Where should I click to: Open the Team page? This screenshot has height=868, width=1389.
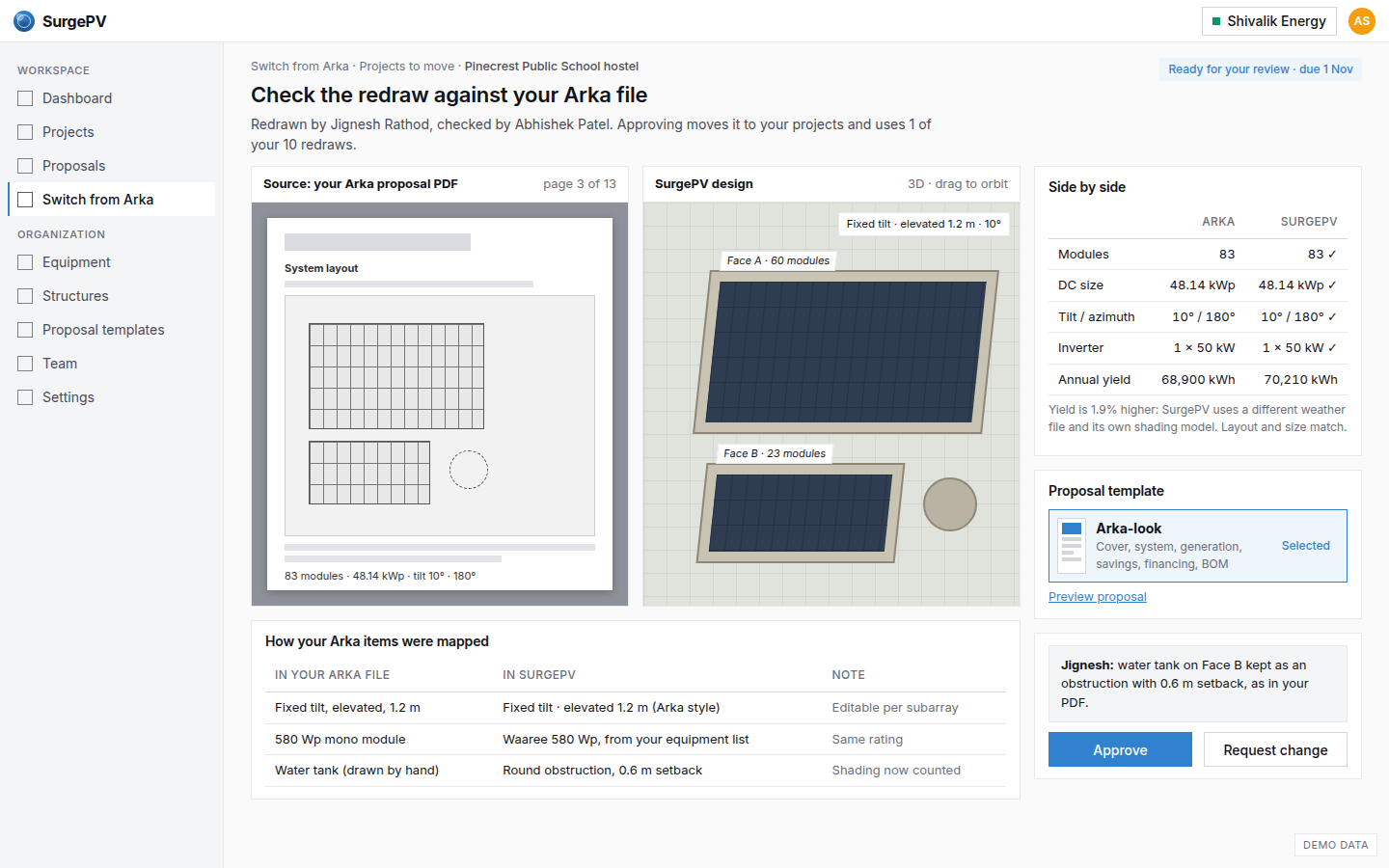(111, 364)
